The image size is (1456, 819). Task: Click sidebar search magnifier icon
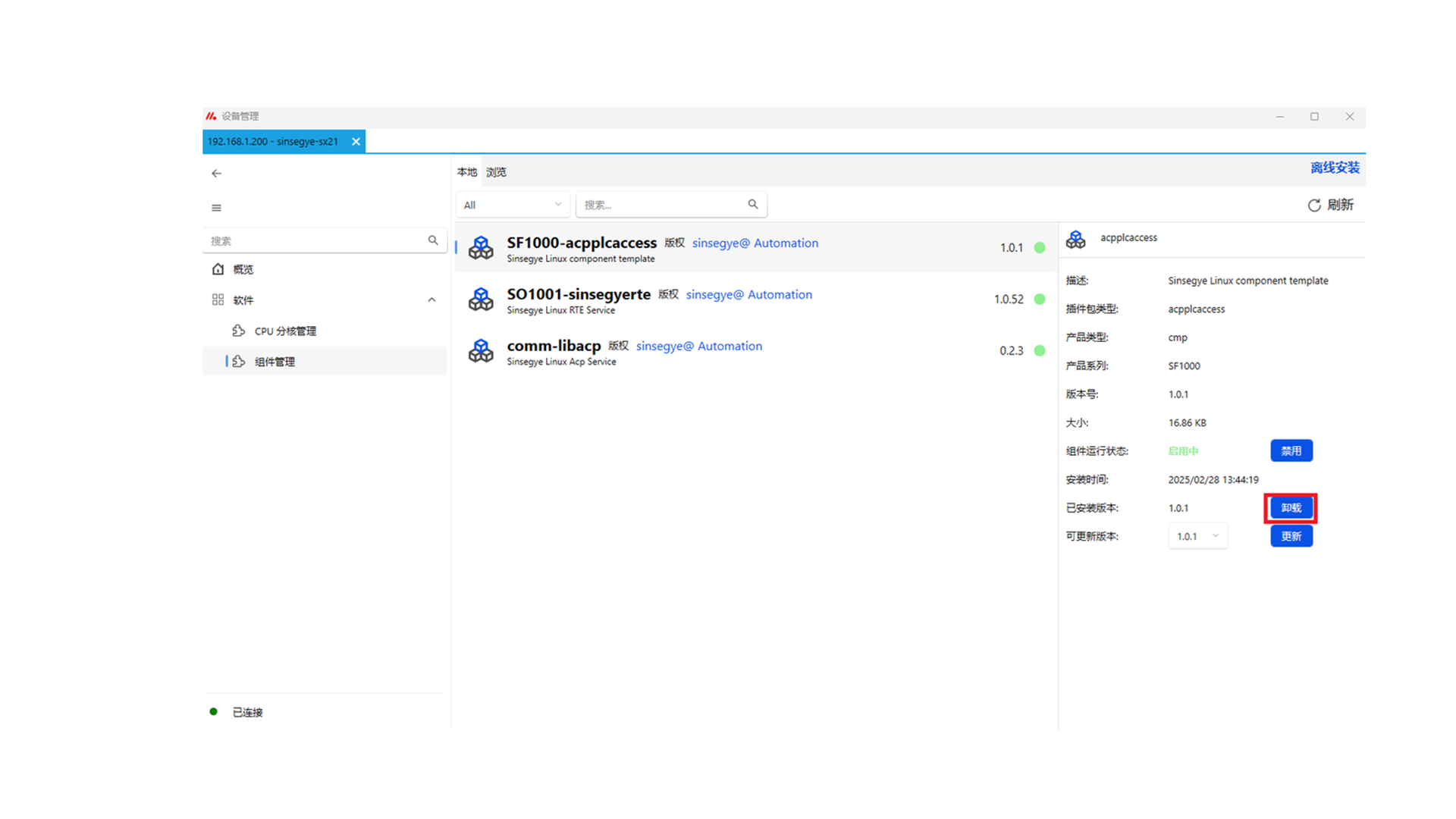[433, 240]
